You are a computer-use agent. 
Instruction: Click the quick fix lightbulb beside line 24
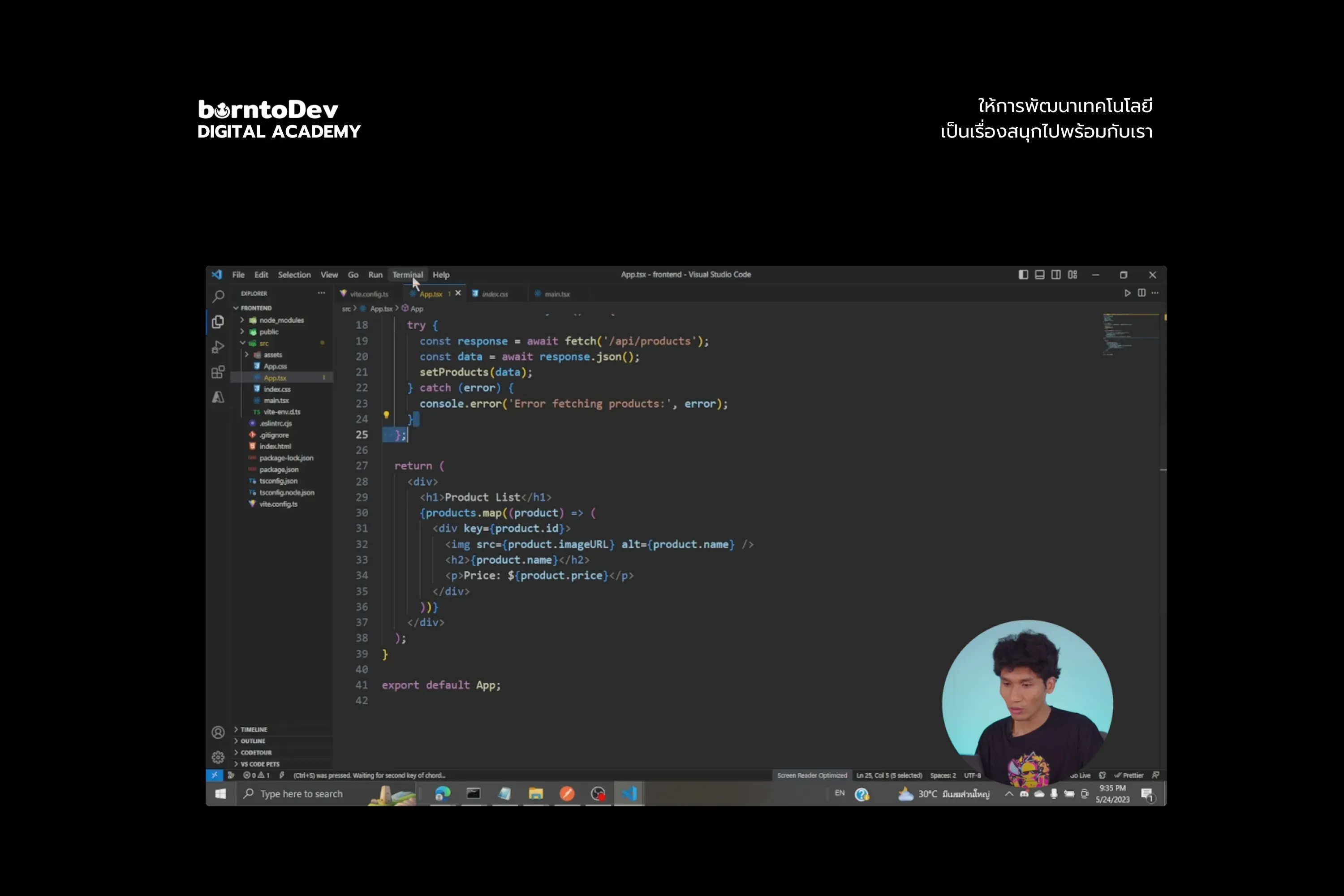(x=387, y=415)
